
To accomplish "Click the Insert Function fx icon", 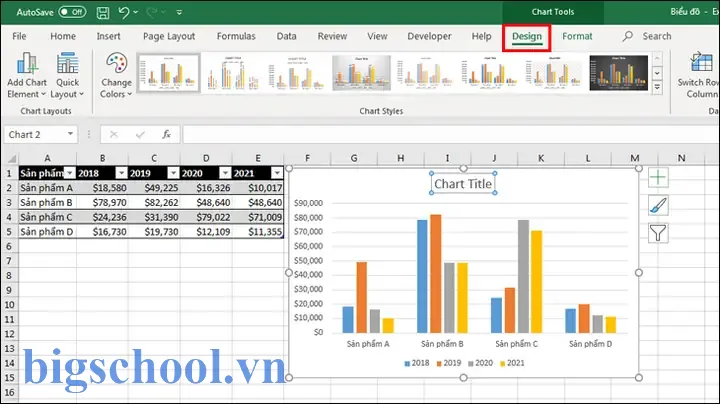I will click(166, 135).
